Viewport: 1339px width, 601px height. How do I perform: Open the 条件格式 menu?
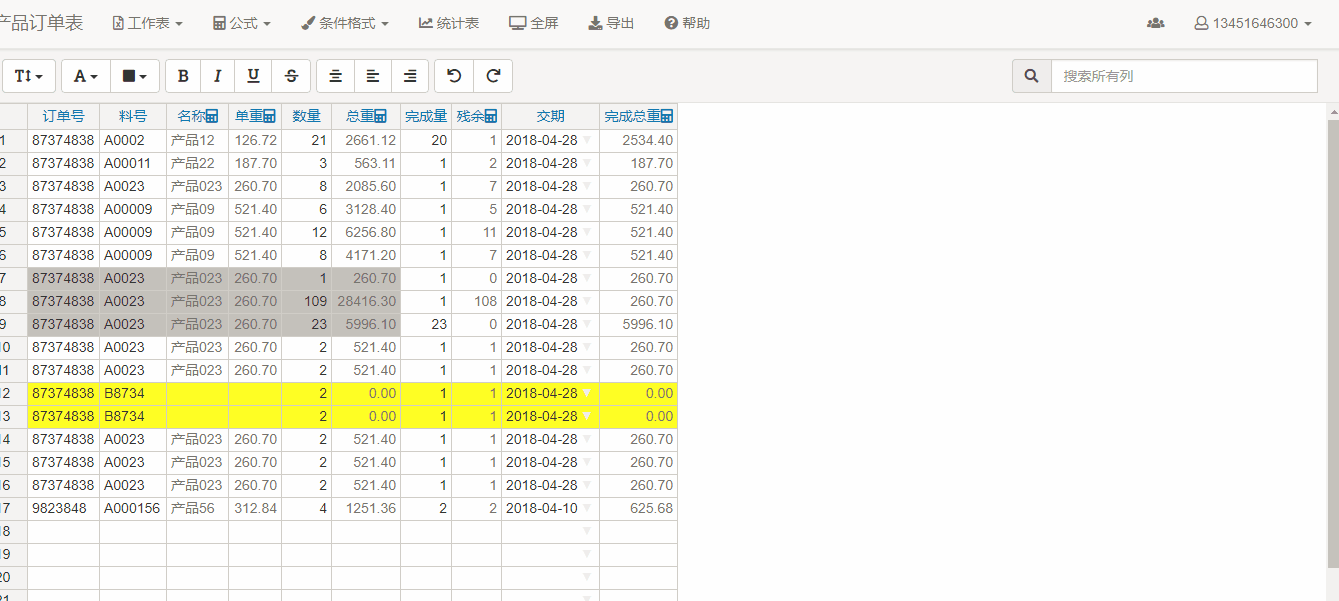click(345, 23)
